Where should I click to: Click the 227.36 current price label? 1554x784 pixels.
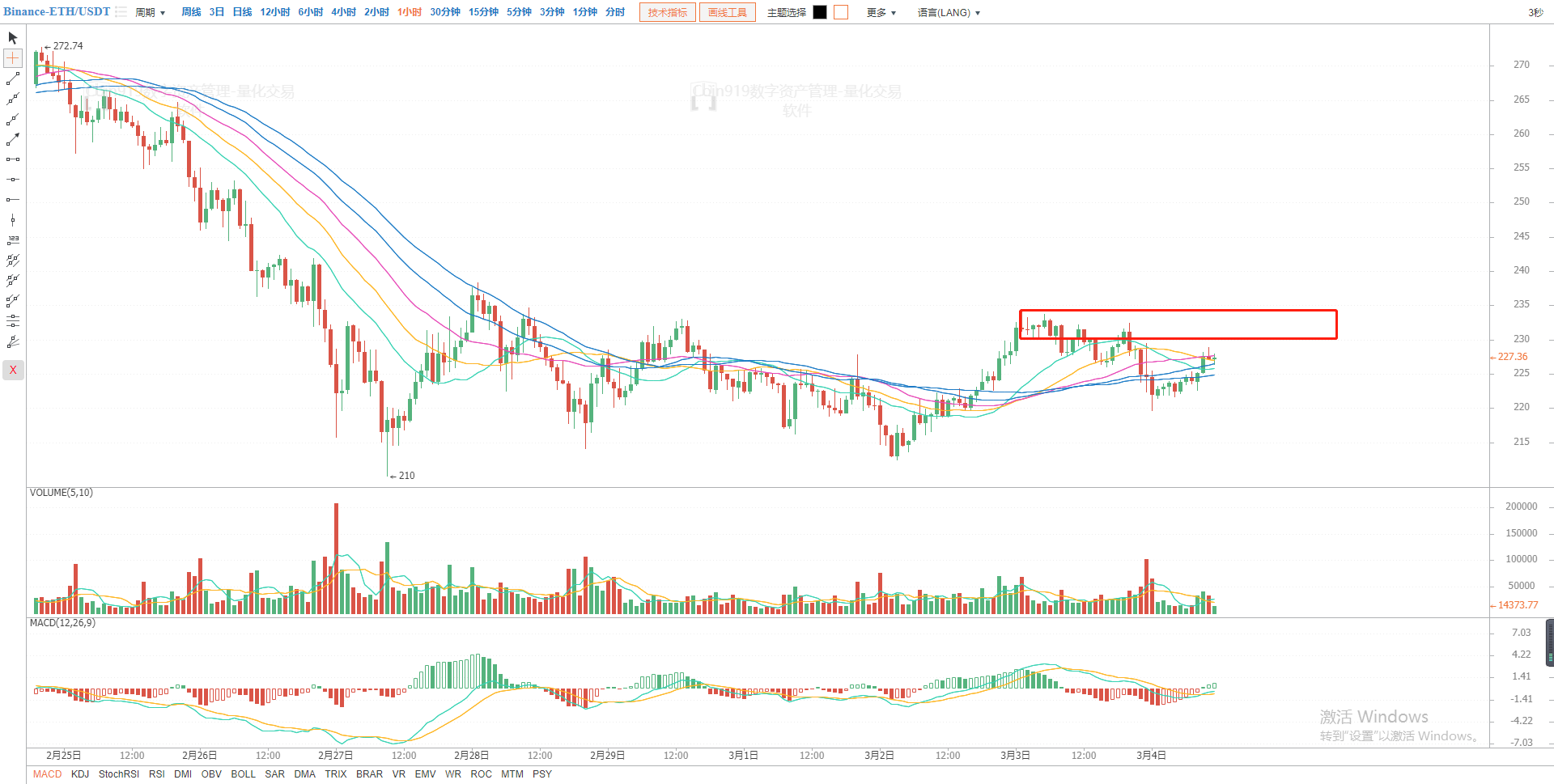1512,357
